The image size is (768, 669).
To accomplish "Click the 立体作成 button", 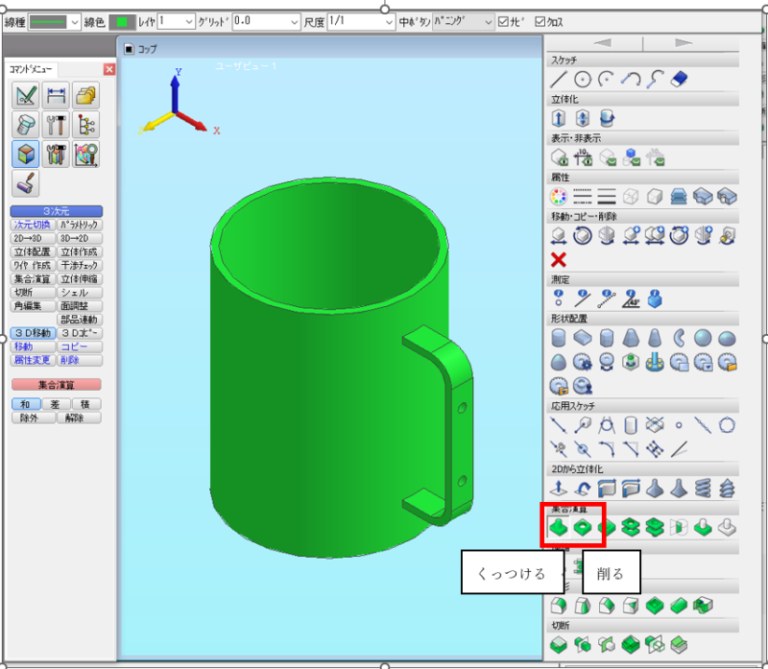I will pos(79,253).
